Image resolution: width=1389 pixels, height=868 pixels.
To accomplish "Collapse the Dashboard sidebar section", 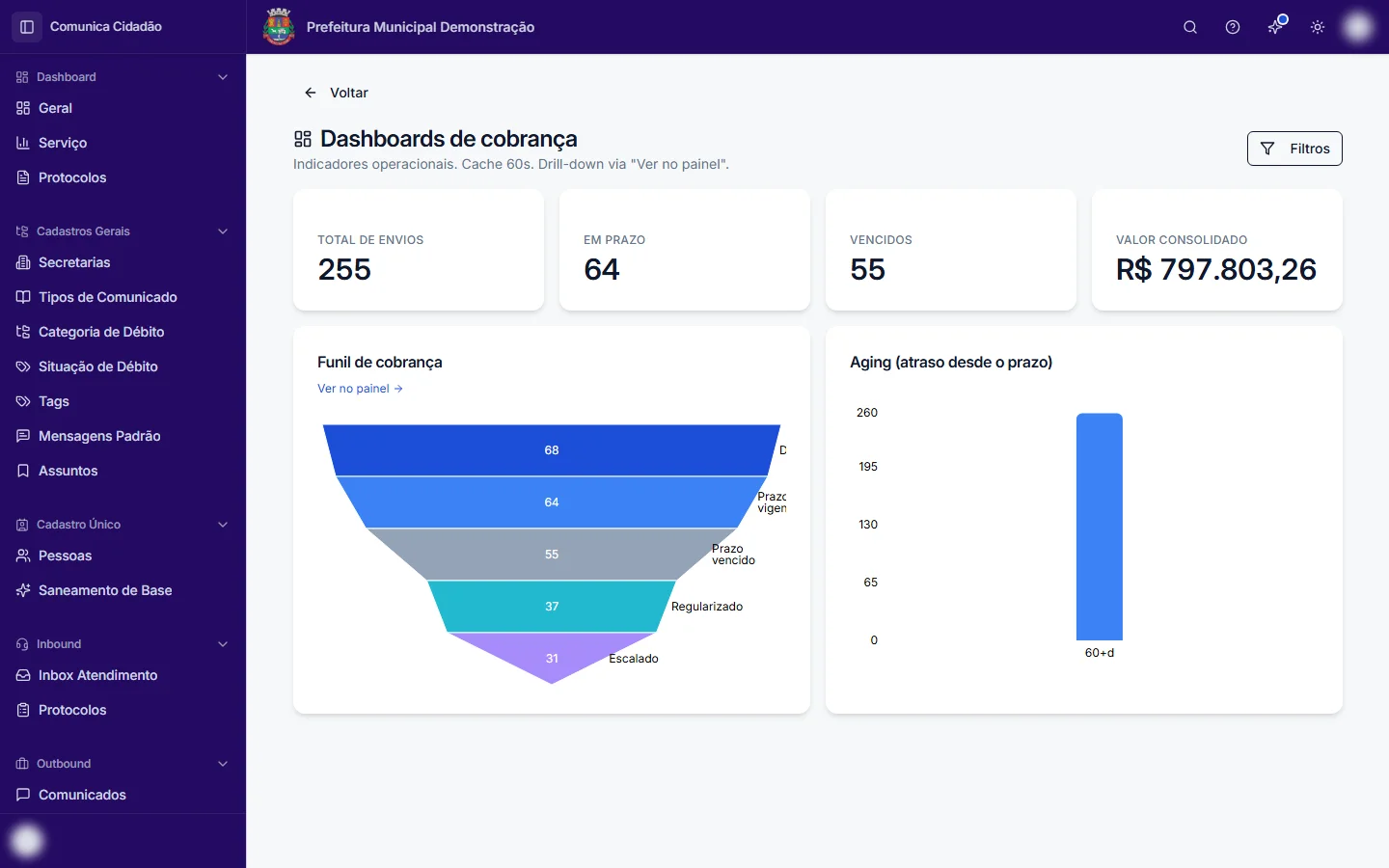I will 223,77.
